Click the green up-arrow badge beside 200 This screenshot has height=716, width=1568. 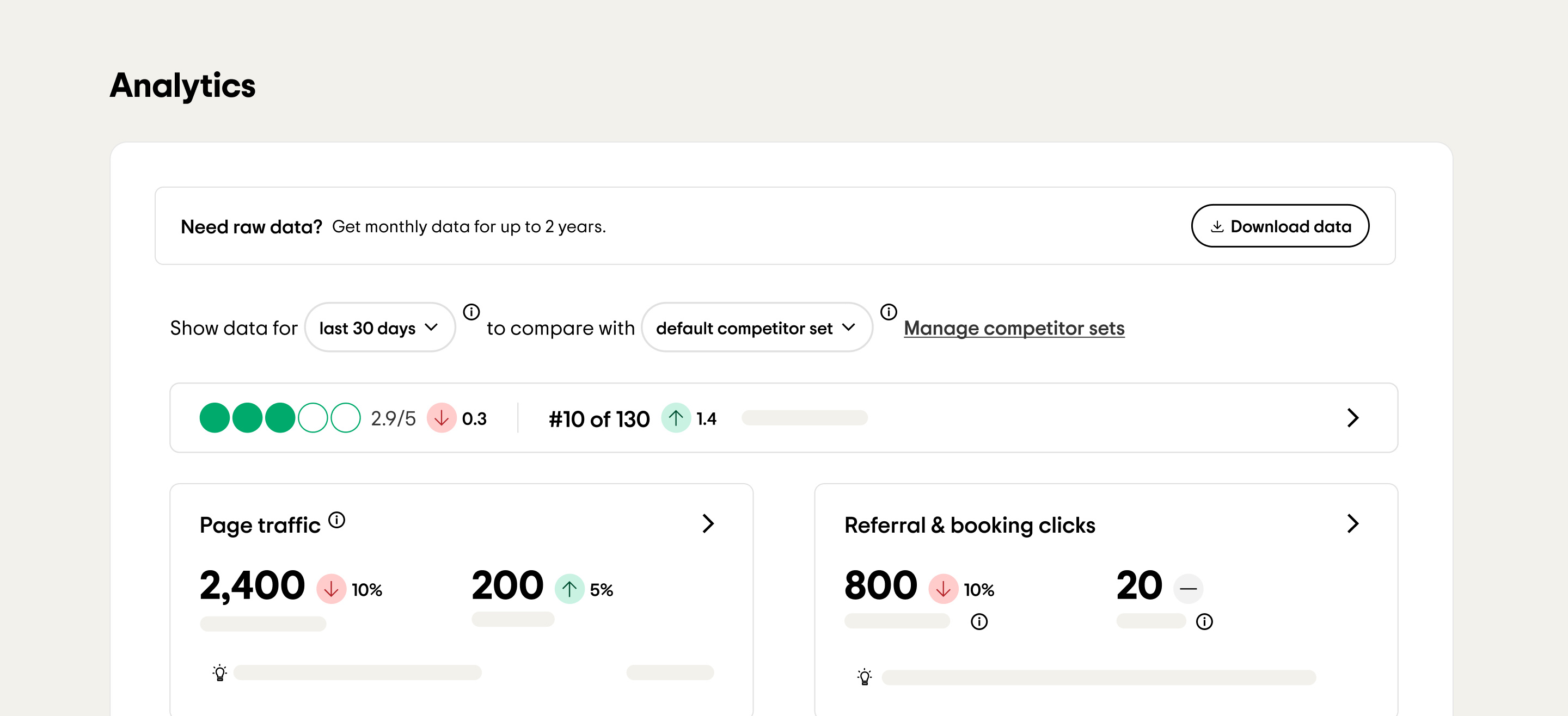(569, 588)
